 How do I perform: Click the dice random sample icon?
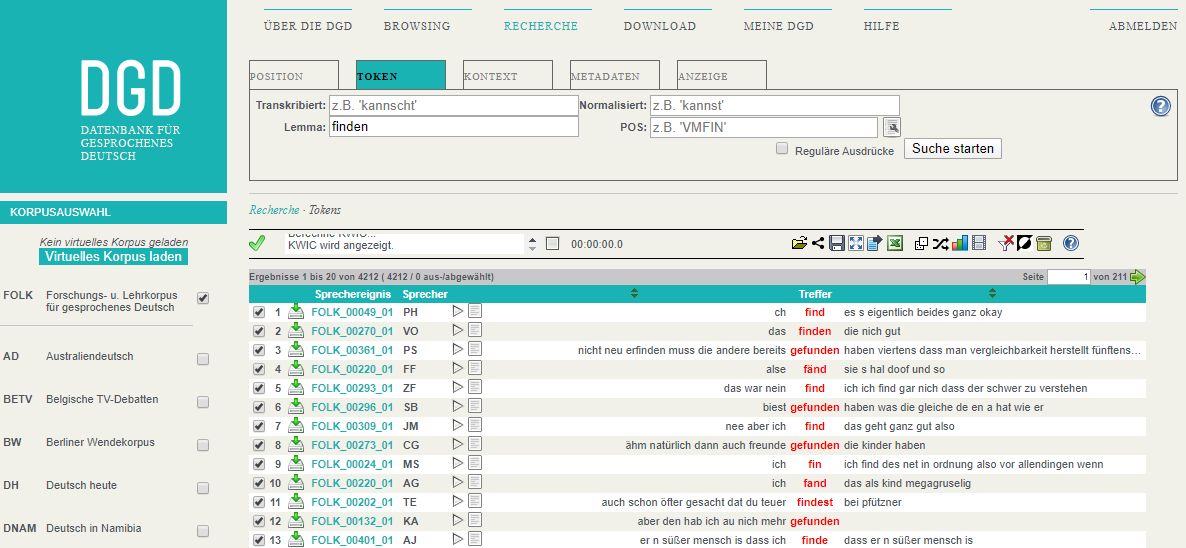[921, 243]
